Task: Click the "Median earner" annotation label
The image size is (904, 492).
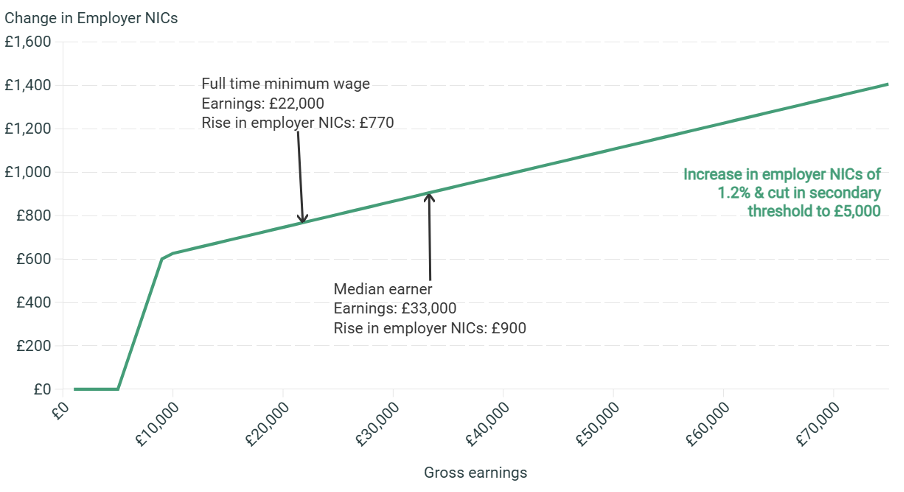Action: click(x=383, y=289)
